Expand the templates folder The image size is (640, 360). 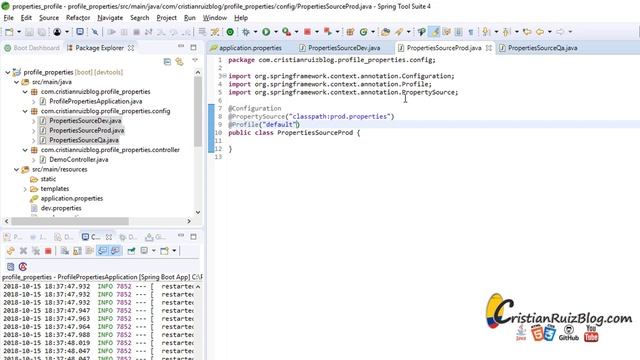click(25, 189)
